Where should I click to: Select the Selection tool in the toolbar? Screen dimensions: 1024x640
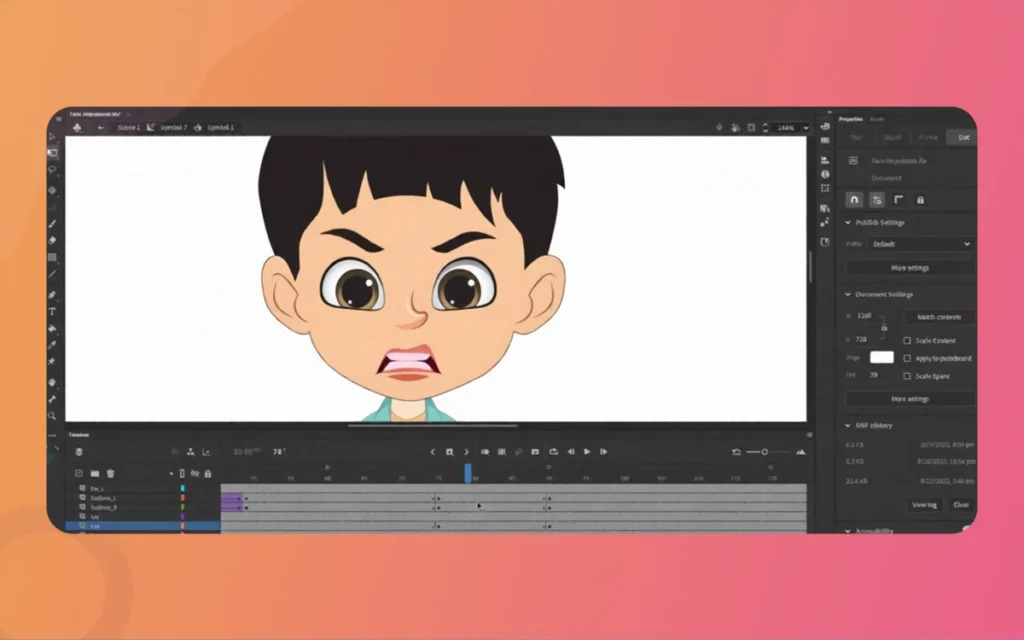click(52, 135)
